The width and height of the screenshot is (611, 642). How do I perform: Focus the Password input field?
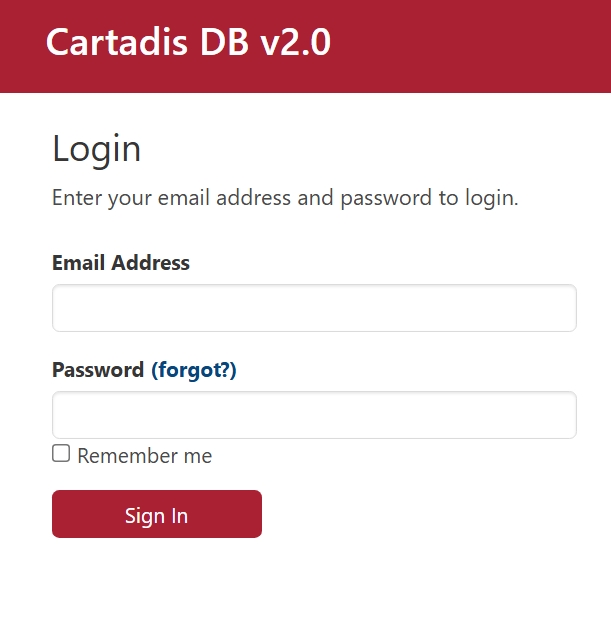click(x=314, y=415)
